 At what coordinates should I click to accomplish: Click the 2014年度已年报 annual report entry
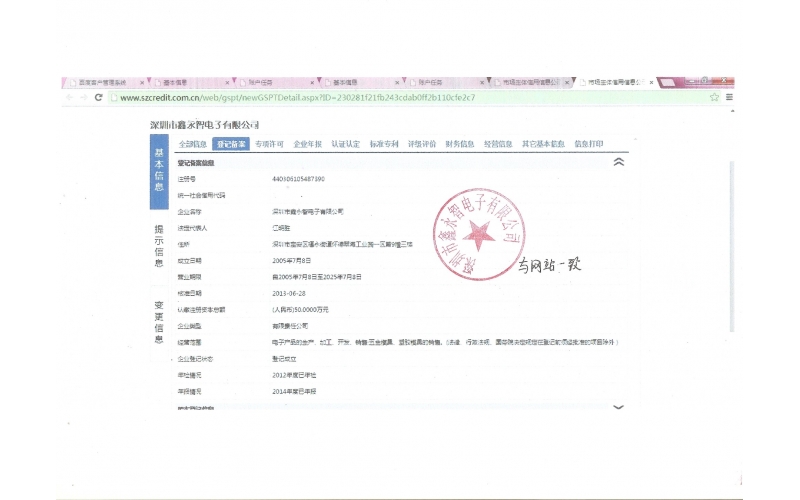[x=294, y=391]
